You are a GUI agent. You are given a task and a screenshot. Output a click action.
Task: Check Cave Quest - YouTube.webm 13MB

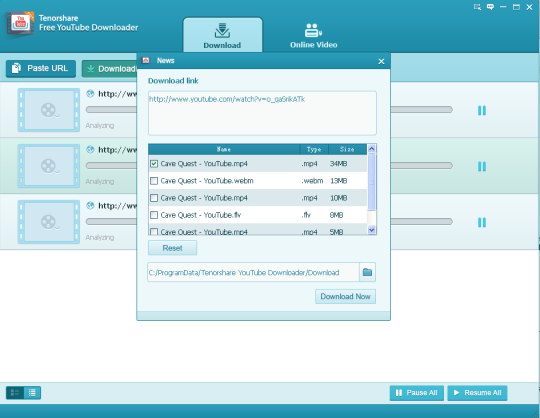(154, 181)
